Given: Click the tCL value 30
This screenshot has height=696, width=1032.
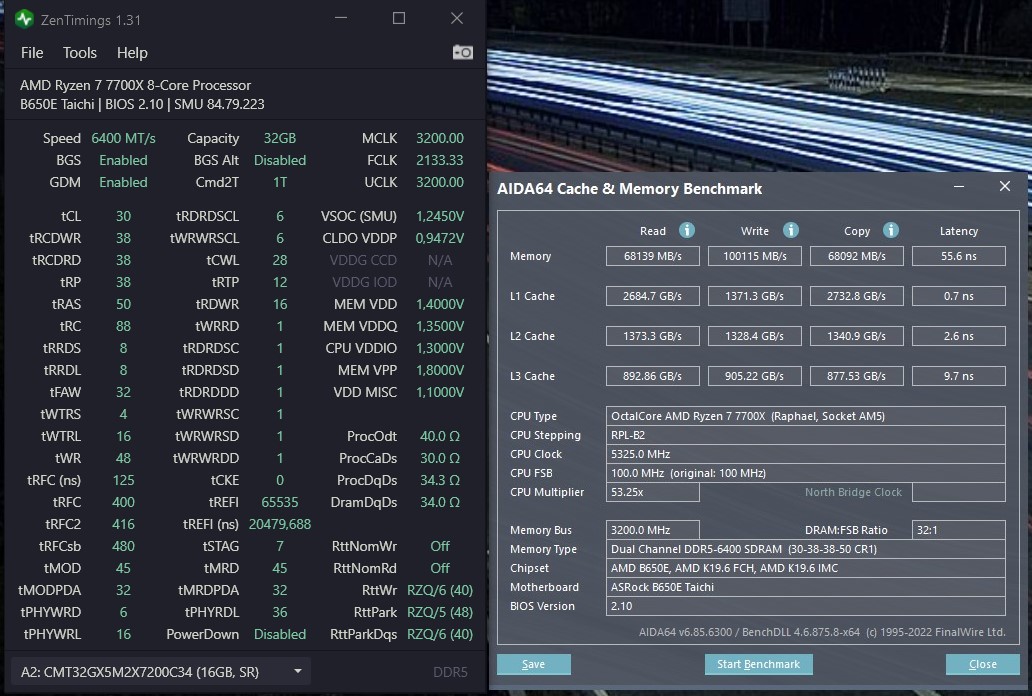Looking at the screenshot, I should [x=123, y=216].
